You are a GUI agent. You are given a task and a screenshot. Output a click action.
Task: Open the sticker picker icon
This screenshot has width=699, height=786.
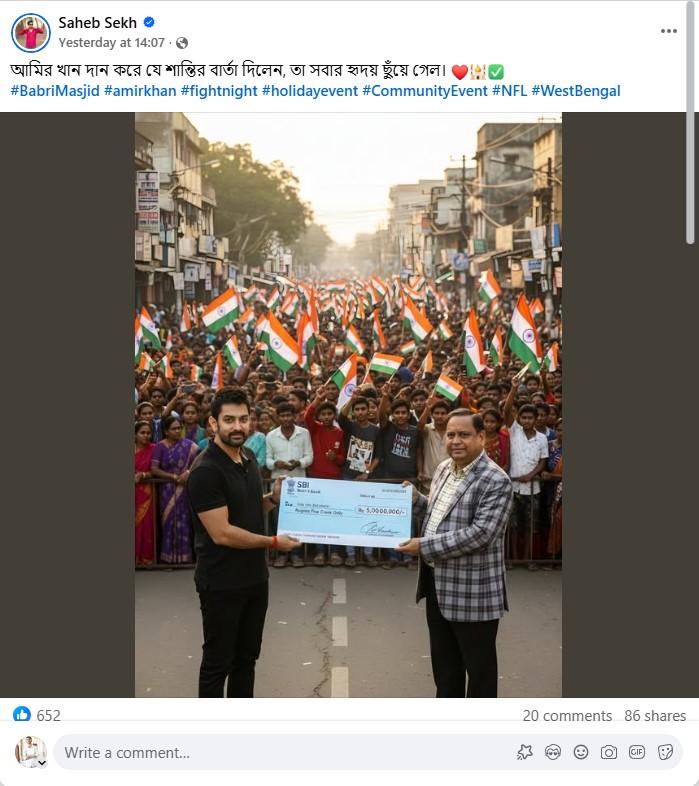click(665, 752)
